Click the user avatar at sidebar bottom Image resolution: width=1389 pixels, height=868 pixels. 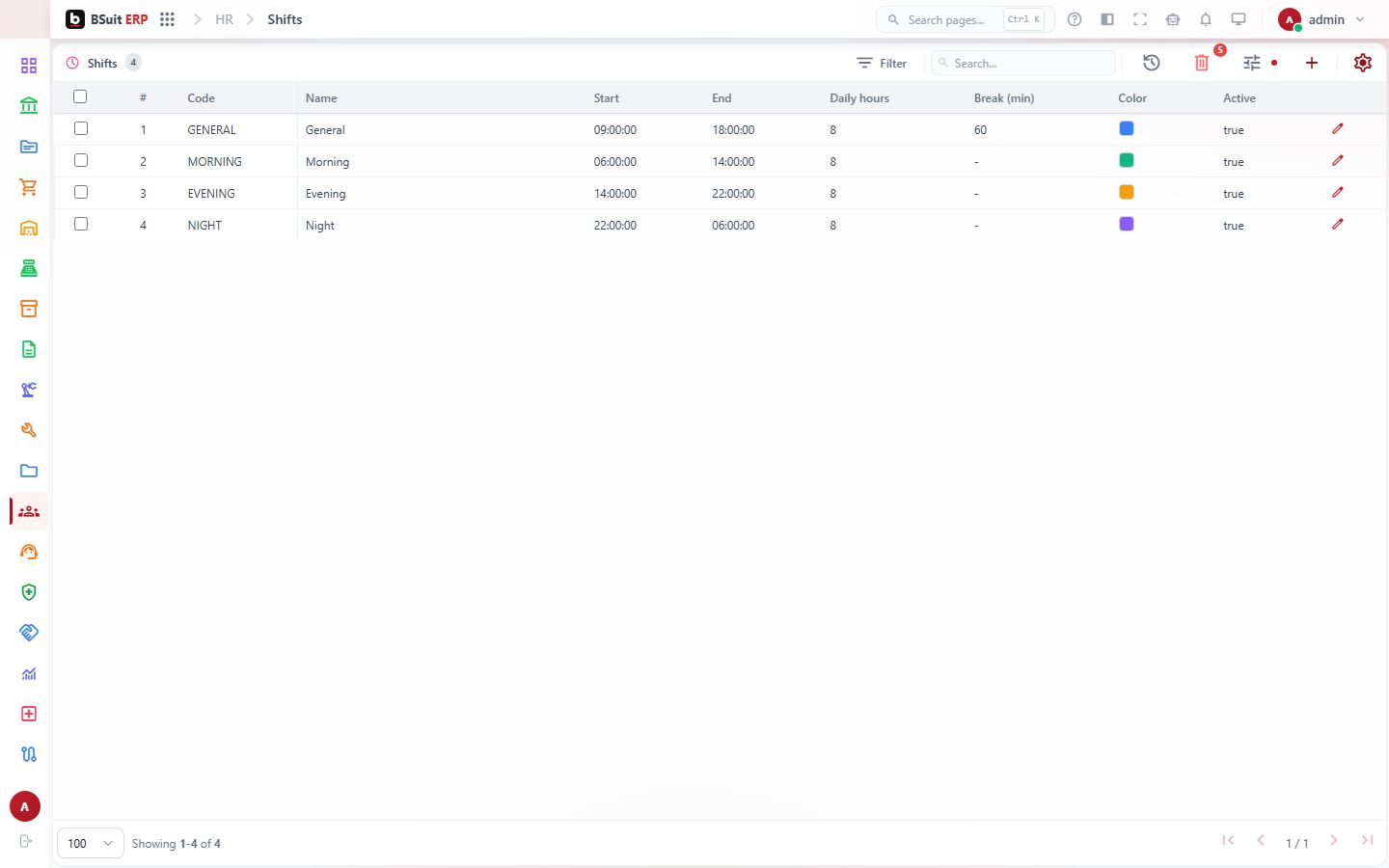click(25, 806)
